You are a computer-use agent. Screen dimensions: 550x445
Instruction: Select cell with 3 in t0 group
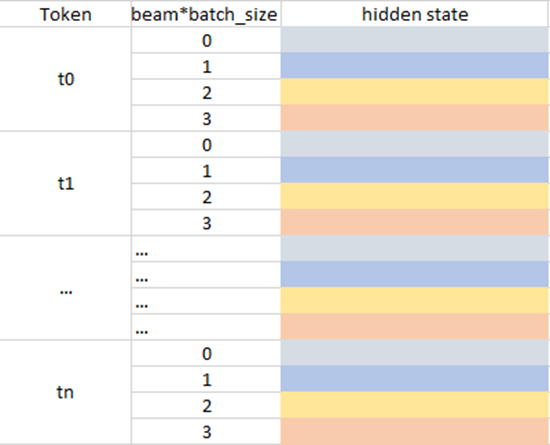pyautogui.click(x=206, y=118)
